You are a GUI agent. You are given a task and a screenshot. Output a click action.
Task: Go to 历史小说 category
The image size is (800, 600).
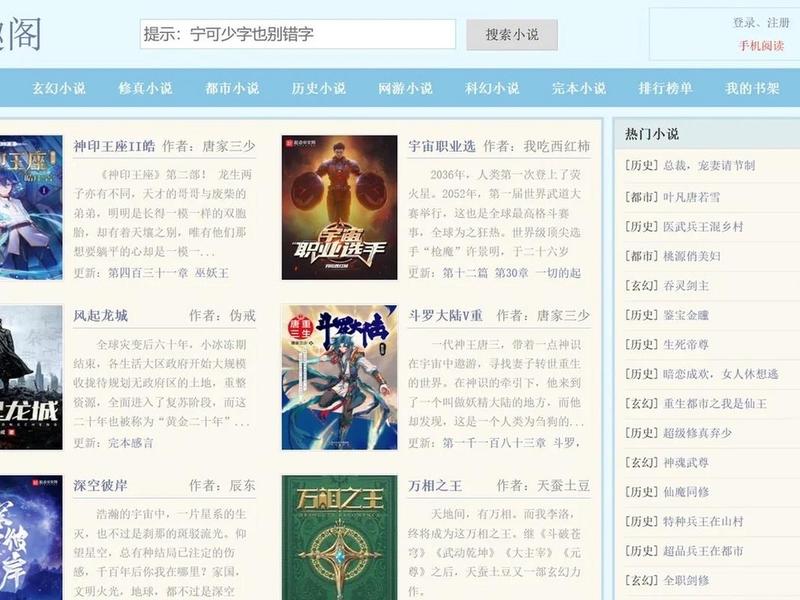(x=319, y=88)
